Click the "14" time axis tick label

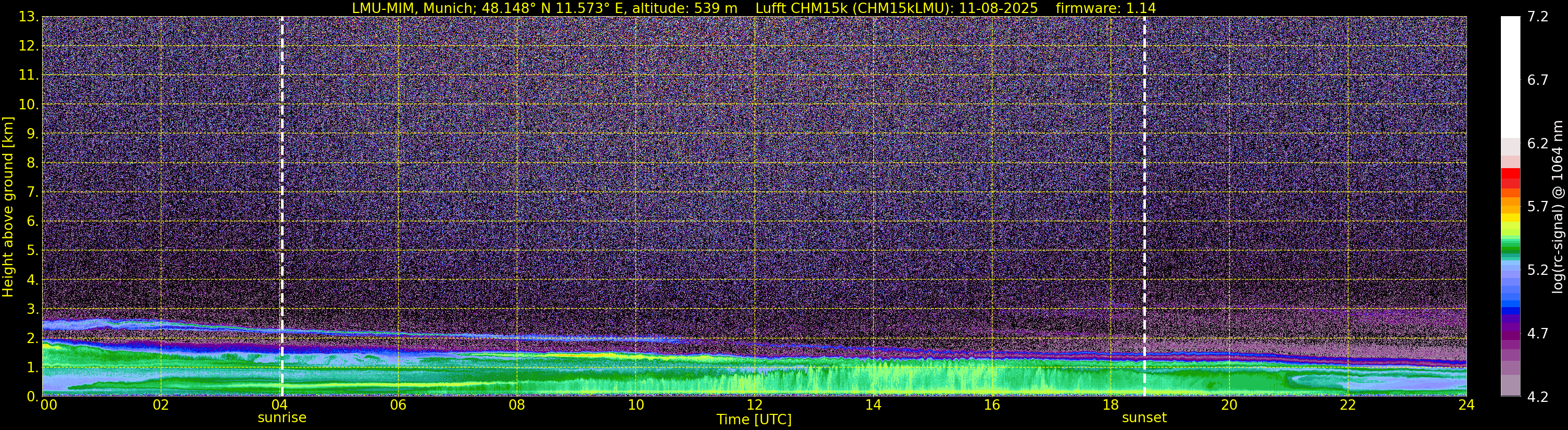[873, 405]
